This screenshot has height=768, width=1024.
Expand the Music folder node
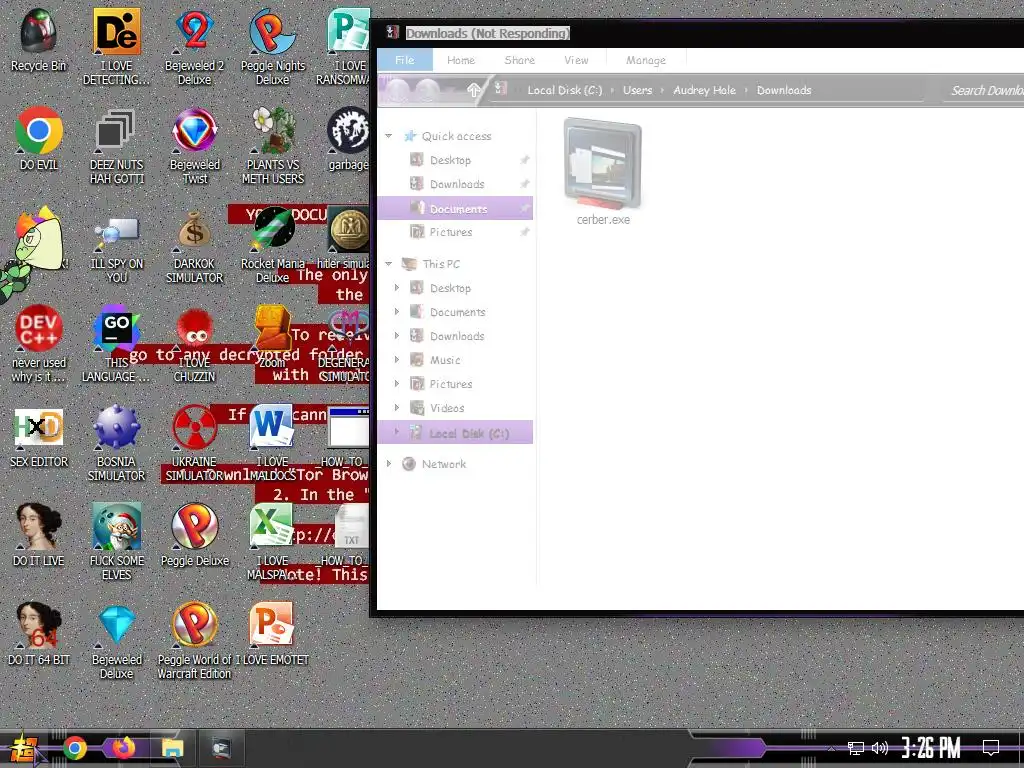point(396,360)
